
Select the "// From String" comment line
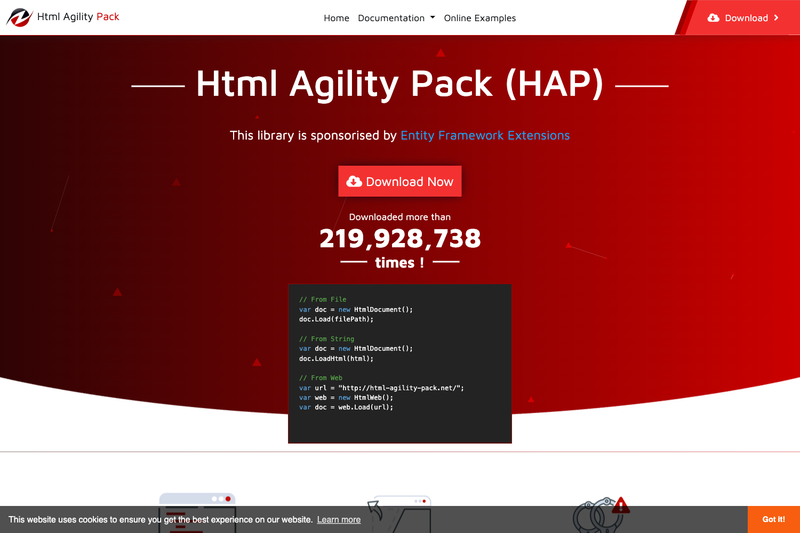pyautogui.click(x=327, y=339)
